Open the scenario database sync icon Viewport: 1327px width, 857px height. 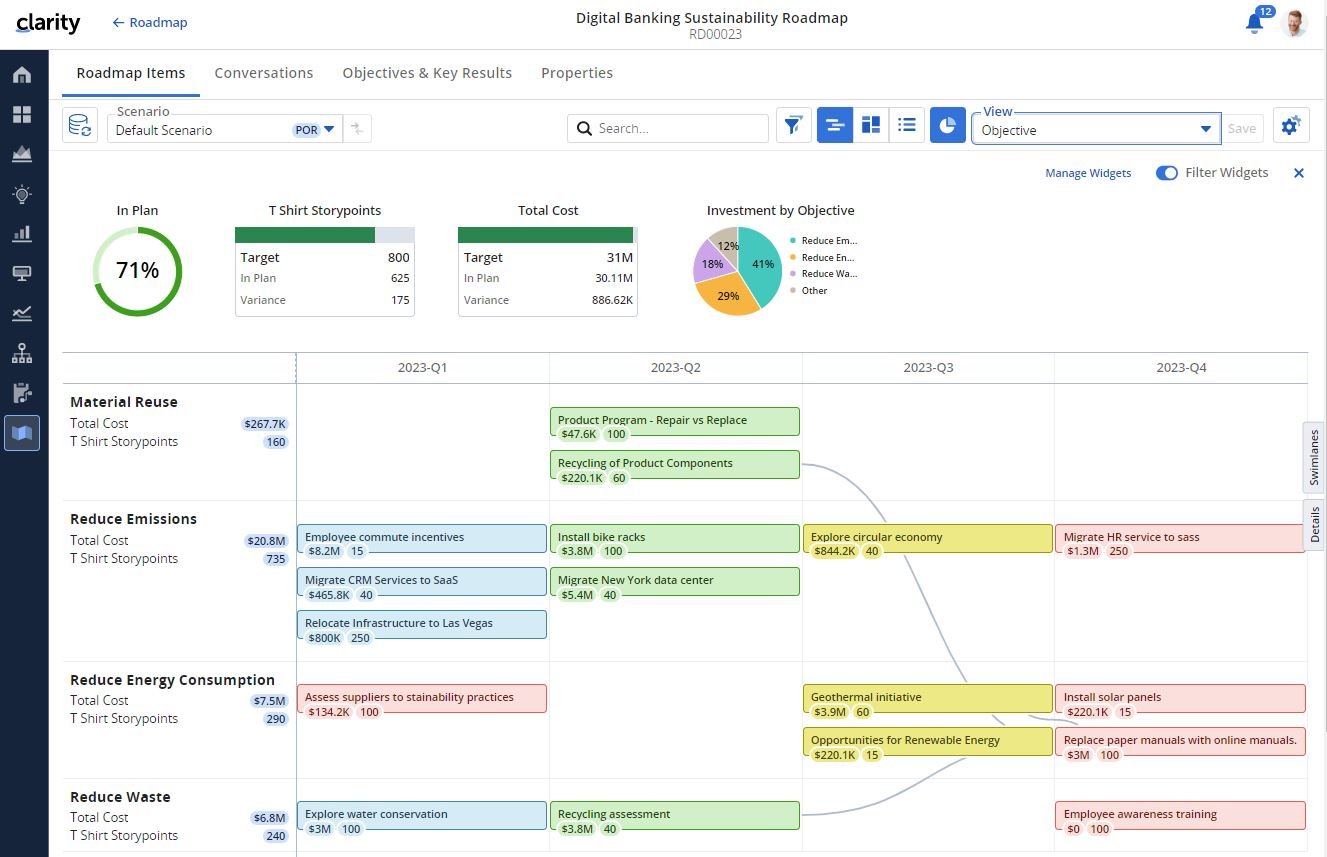(x=80, y=126)
